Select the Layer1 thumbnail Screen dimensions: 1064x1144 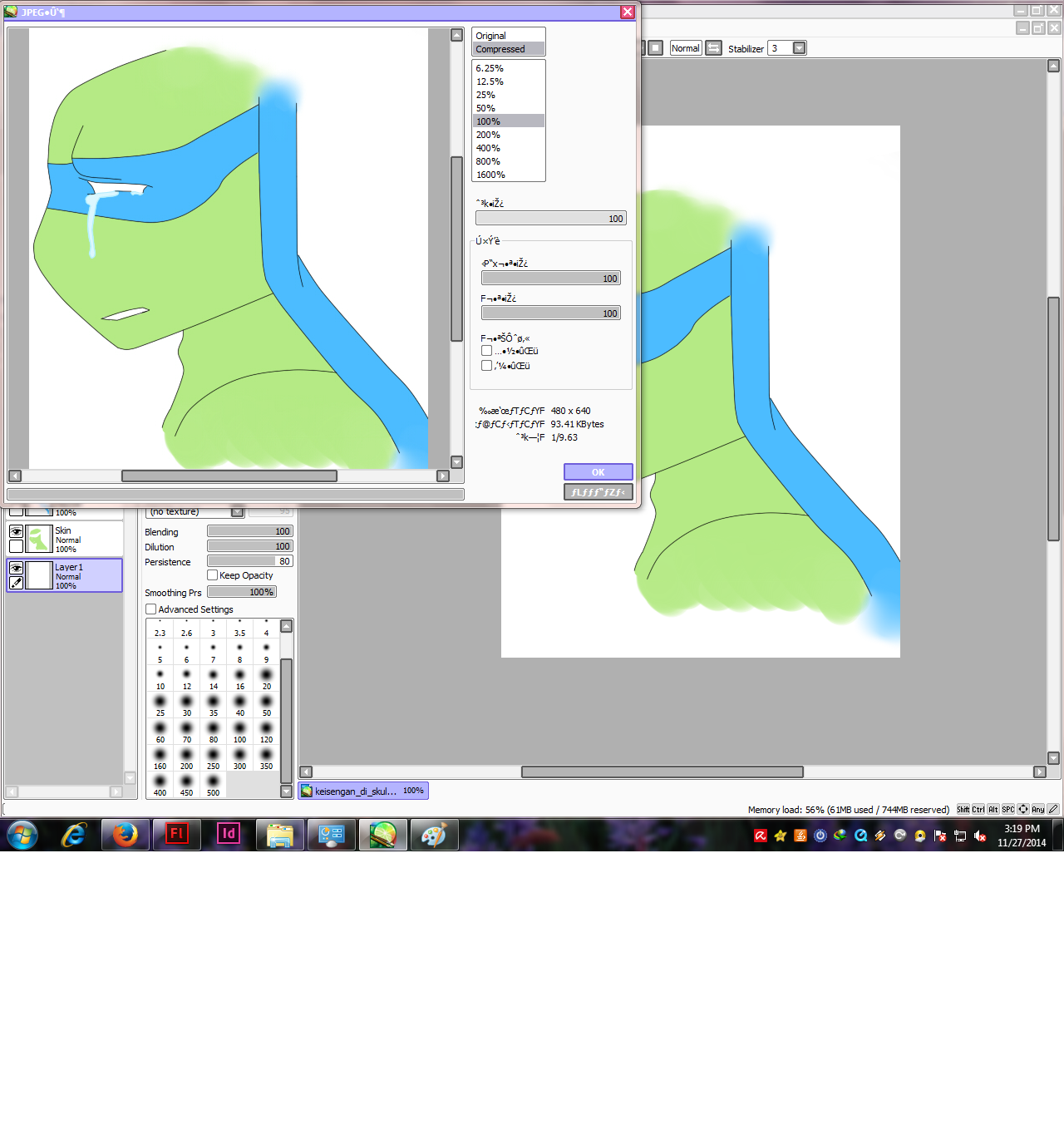[x=39, y=575]
